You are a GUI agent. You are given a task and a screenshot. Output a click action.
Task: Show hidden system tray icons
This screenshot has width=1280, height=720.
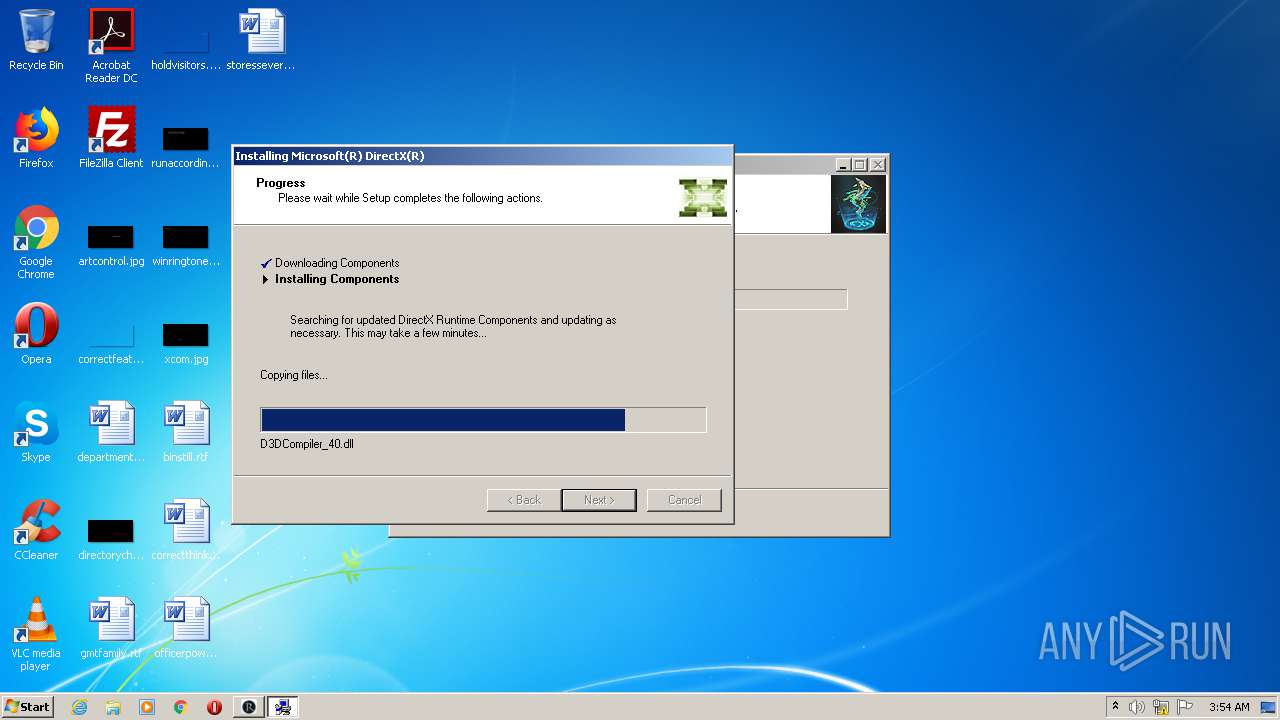[x=1115, y=707]
